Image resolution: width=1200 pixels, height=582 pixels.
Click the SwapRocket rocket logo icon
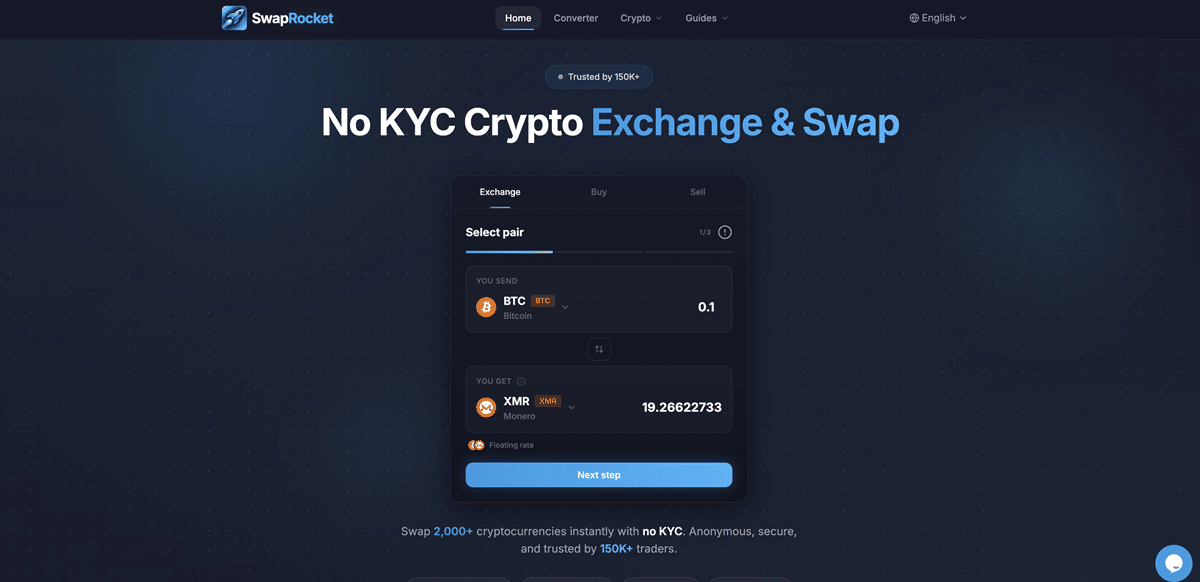pyautogui.click(x=234, y=18)
